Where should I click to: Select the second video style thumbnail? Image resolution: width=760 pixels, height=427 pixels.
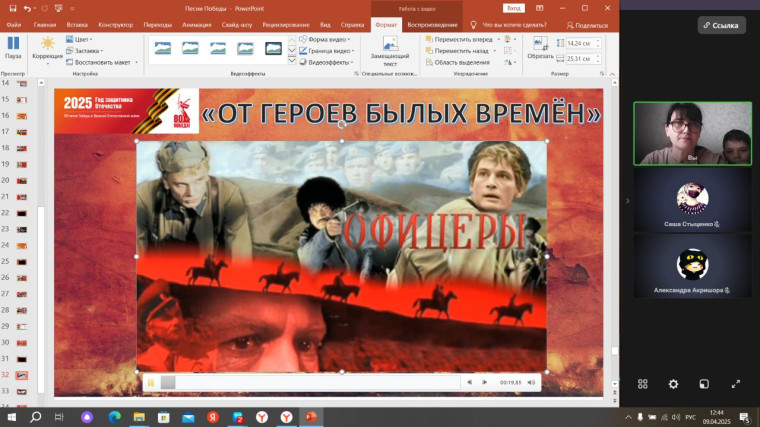point(190,48)
